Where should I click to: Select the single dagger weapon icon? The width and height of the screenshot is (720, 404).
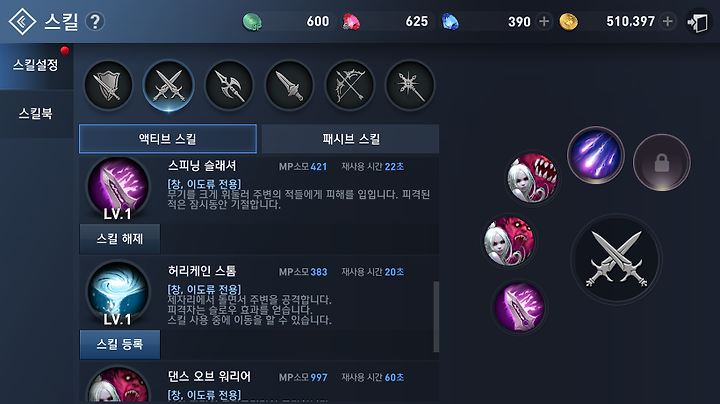coord(289,85)
